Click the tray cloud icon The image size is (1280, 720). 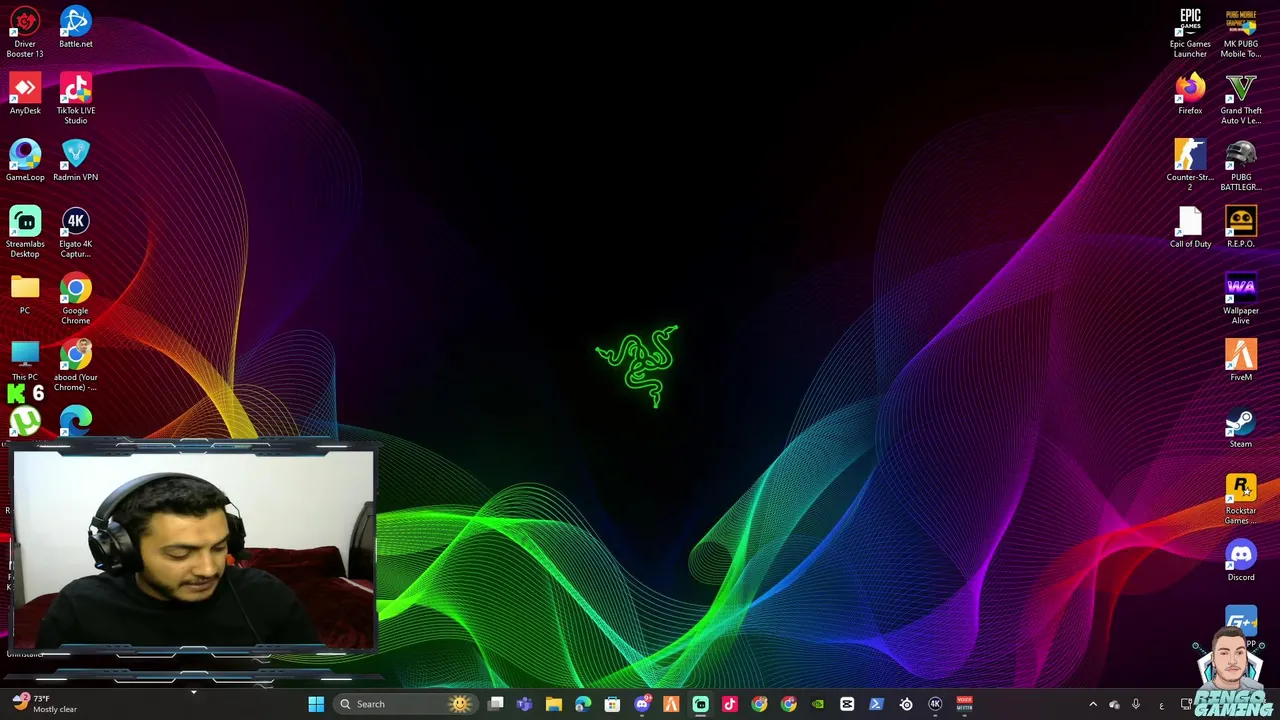[x=1114, y=704]
